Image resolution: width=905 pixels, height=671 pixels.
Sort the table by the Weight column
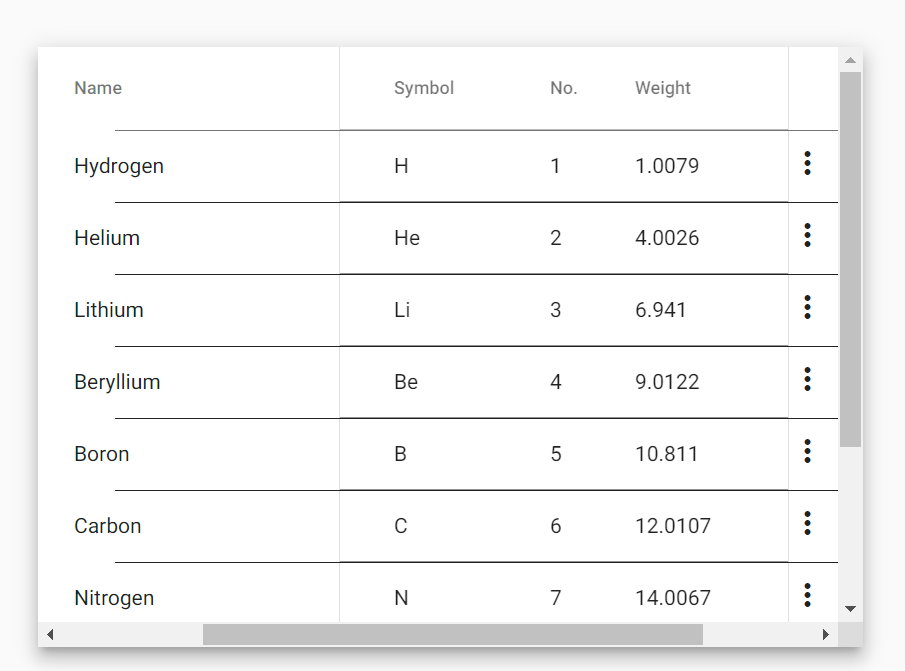(662, 88)
